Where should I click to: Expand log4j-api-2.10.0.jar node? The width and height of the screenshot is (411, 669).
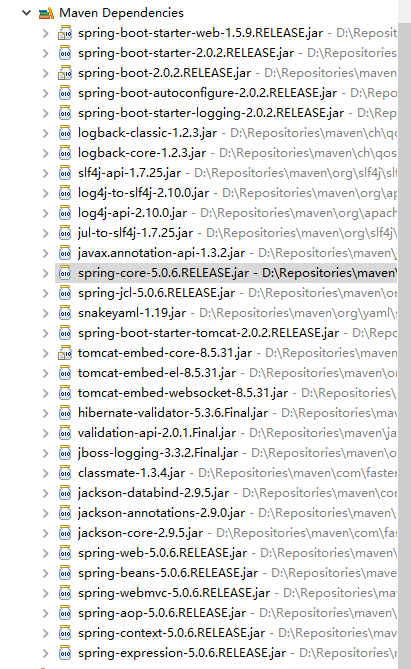(x=46, y=213)
